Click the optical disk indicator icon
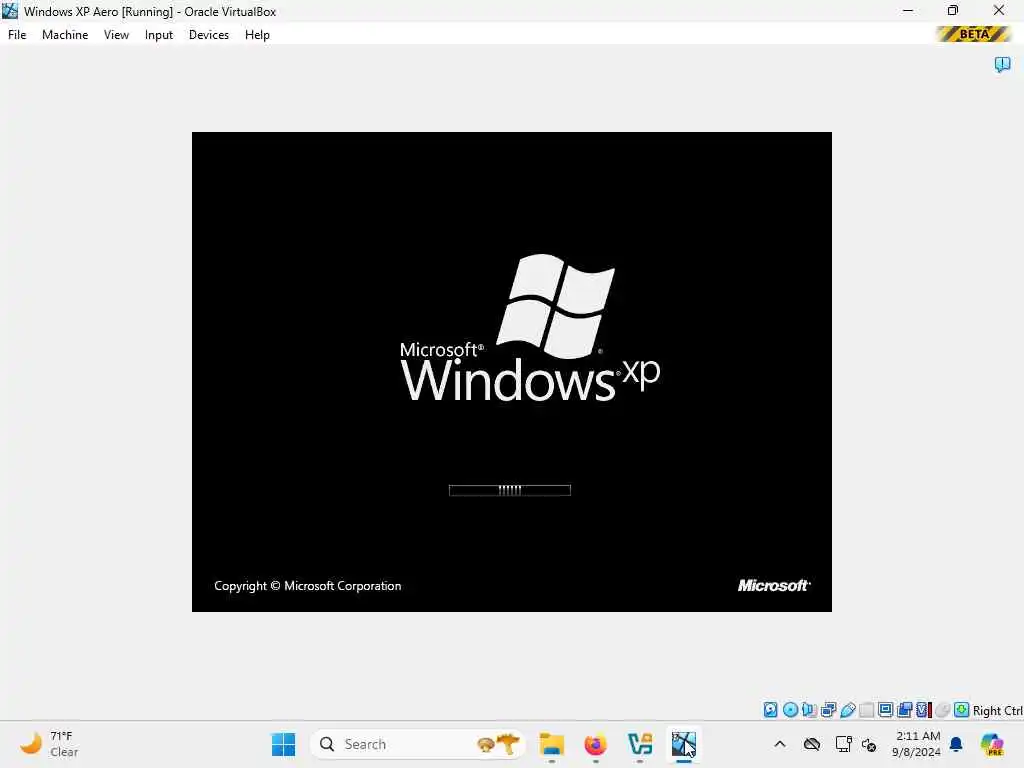 [x=790, y=710]
